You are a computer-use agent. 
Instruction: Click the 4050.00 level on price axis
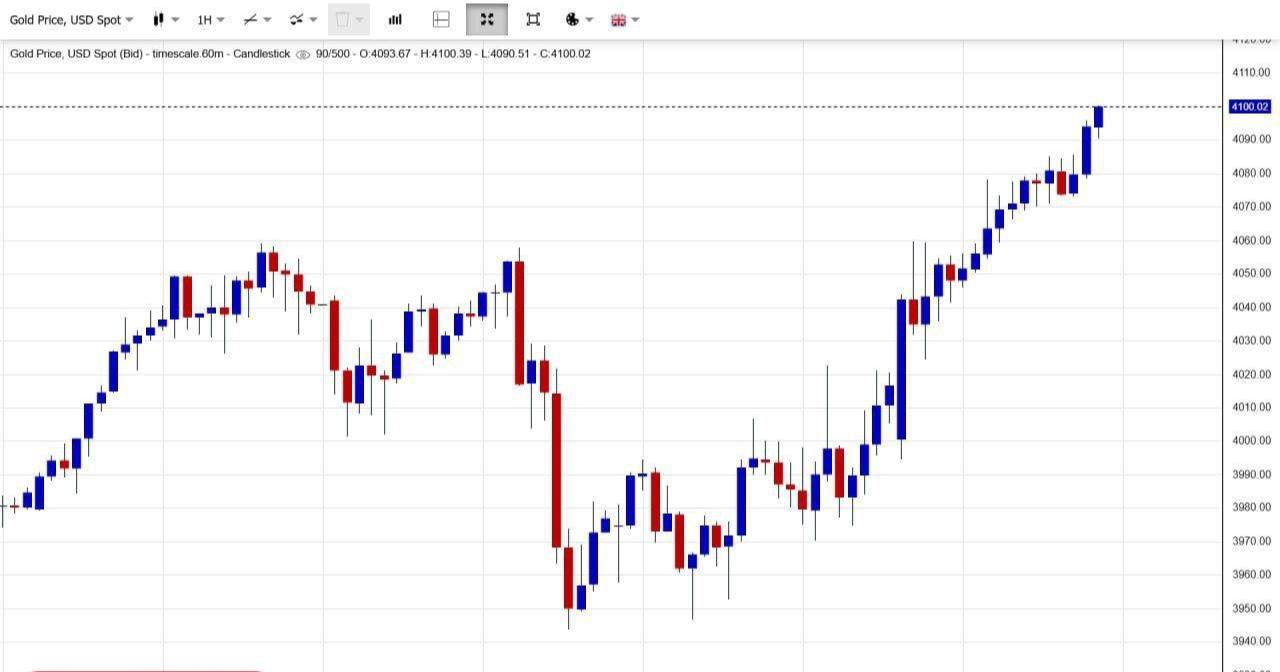click(1251, 274)
